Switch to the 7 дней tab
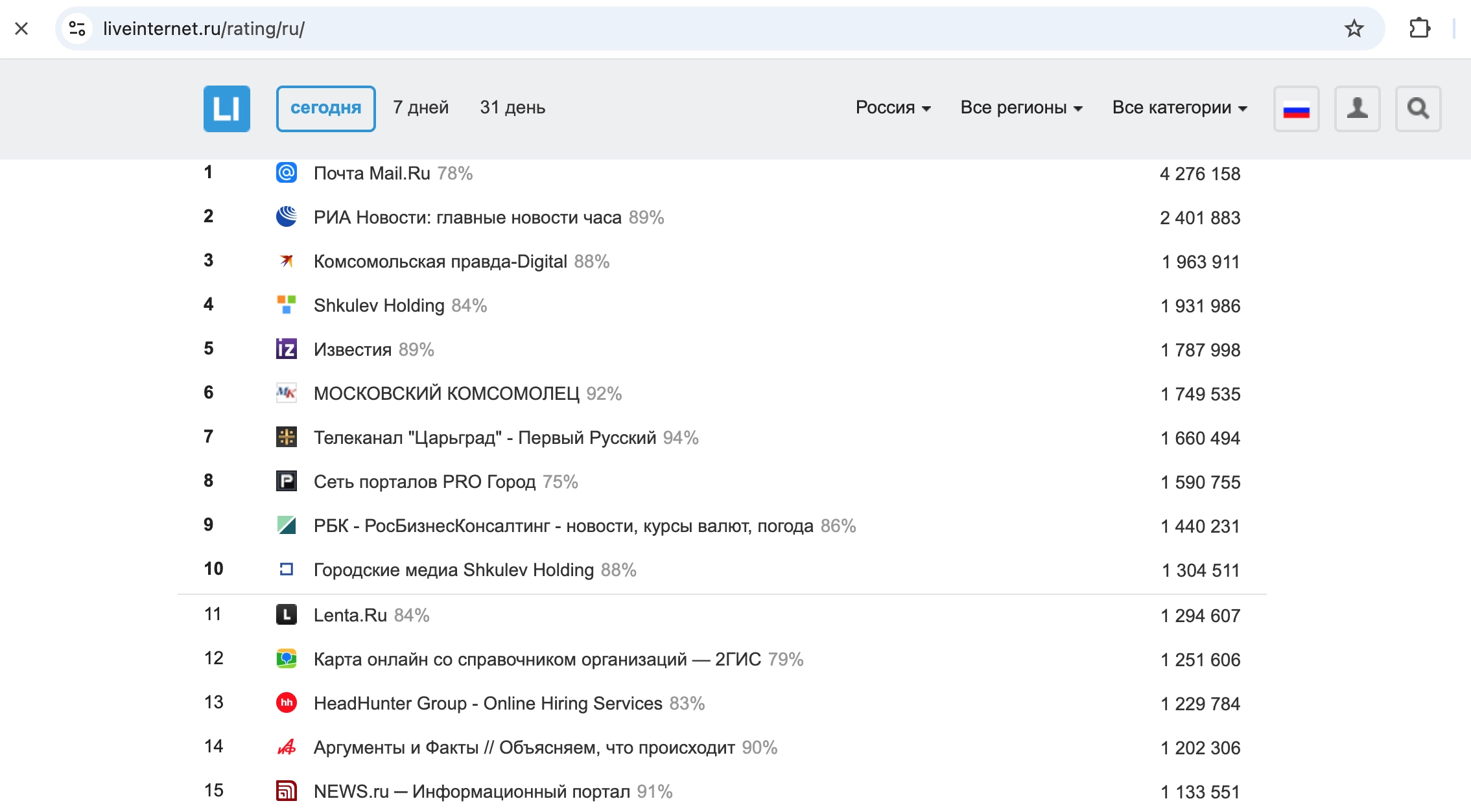This screenshot has width=1471, height=812. [x=421, y=108]
